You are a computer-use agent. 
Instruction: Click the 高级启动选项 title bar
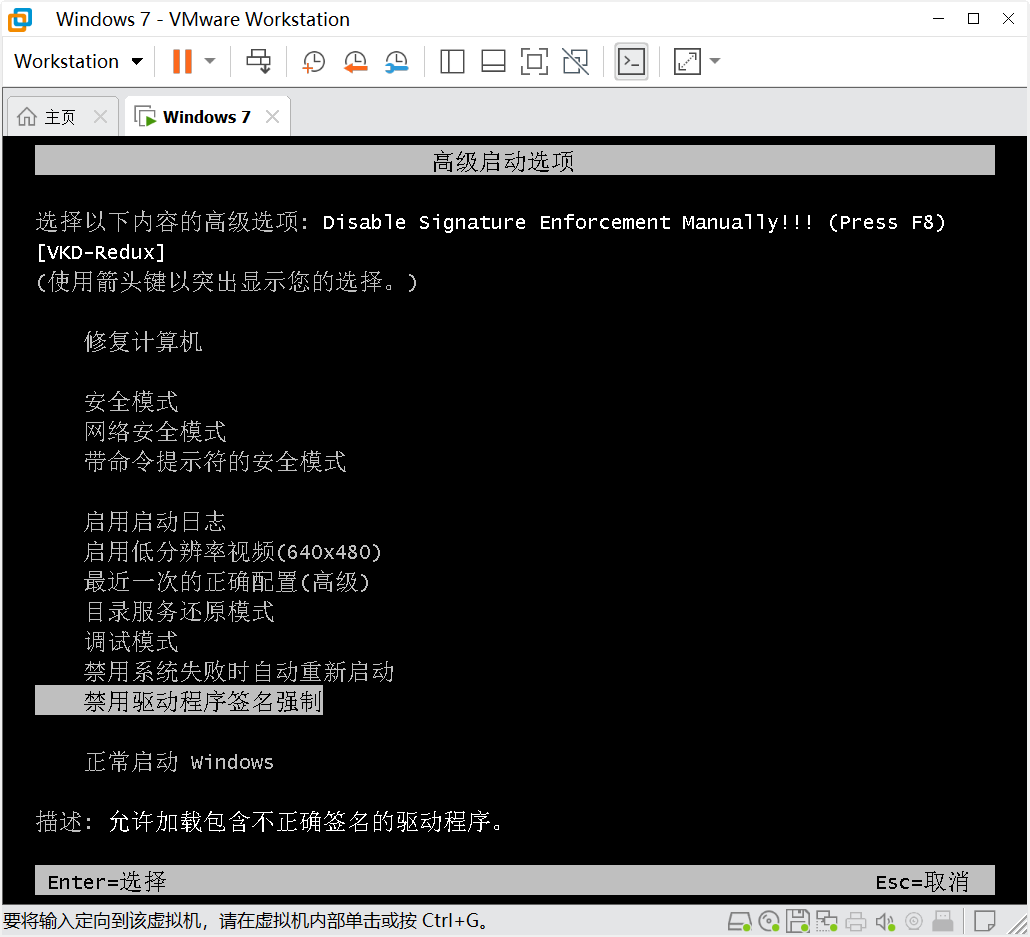click(514, 160)
